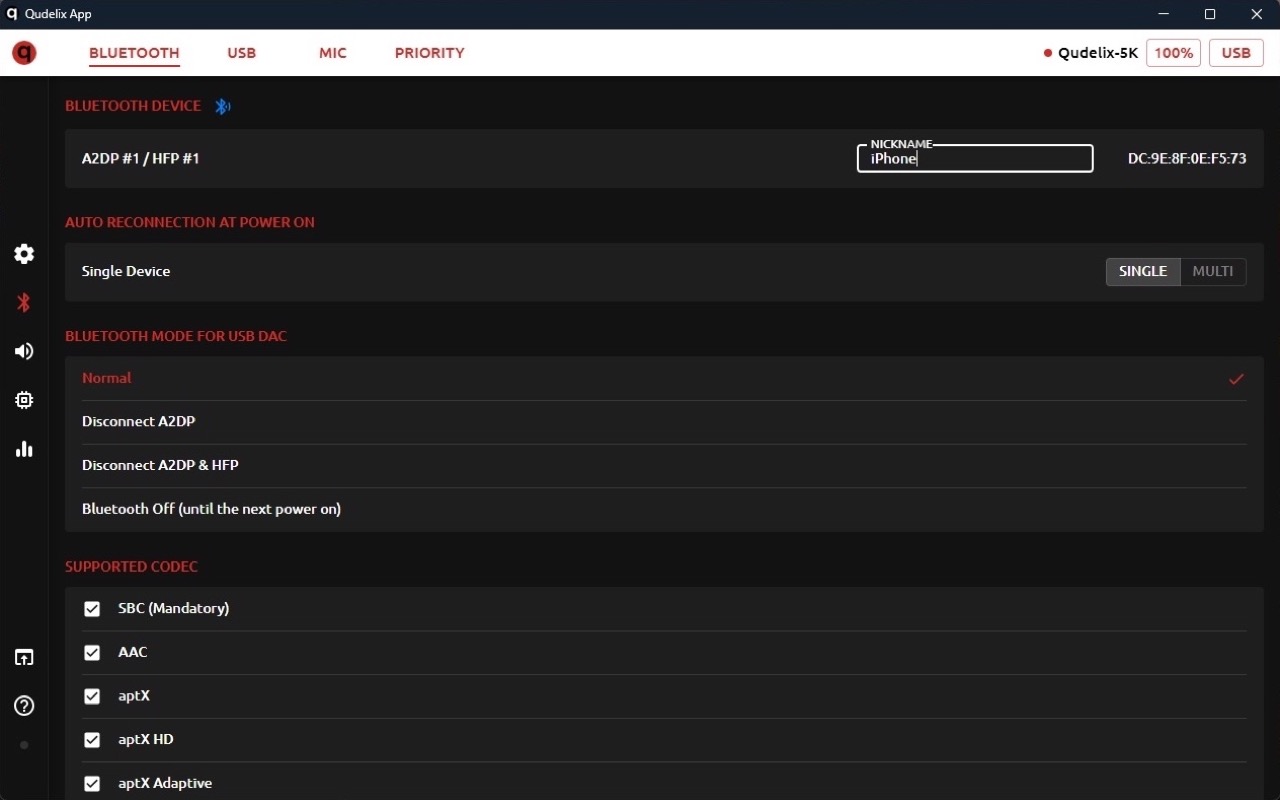Click the blue Bluetooth device status icon
Screen dimensions: 1280x800
tap(223, 106)
